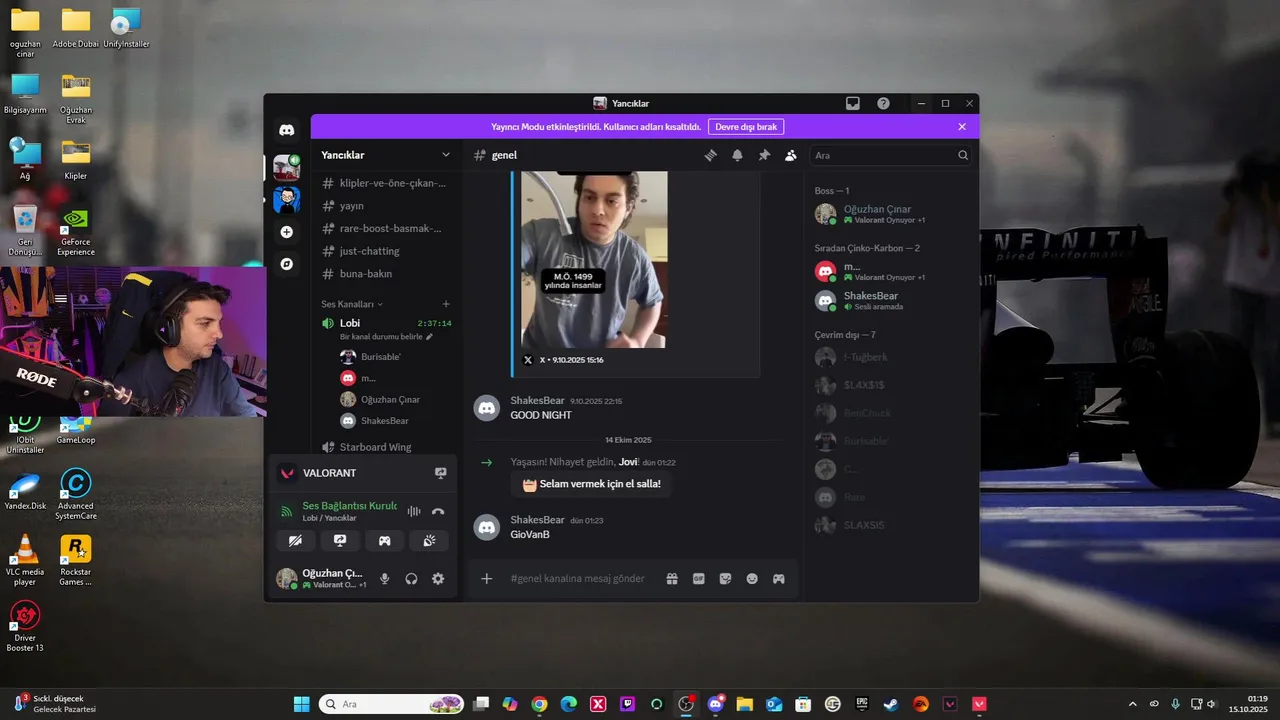
Task: Open soundboard icon in voice panel
Action: [429, 540]
